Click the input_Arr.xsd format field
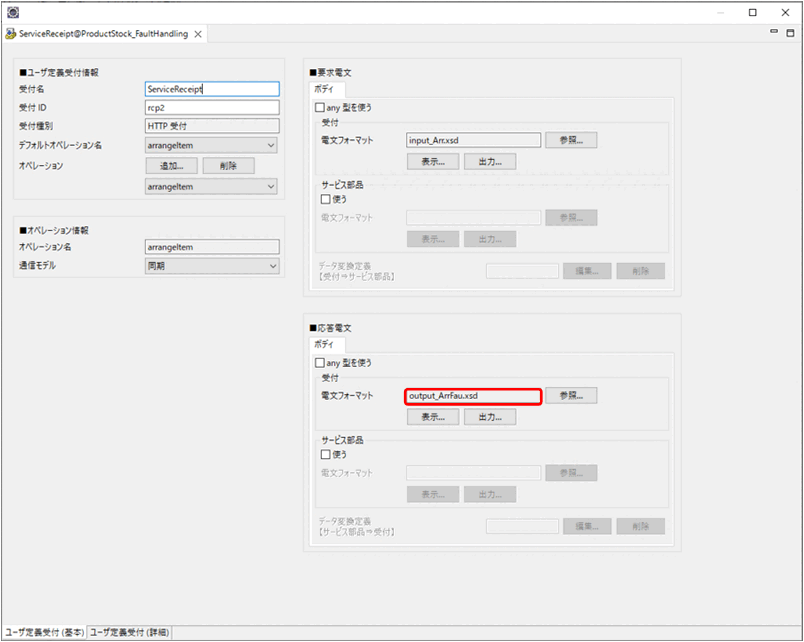 point(474,141)
